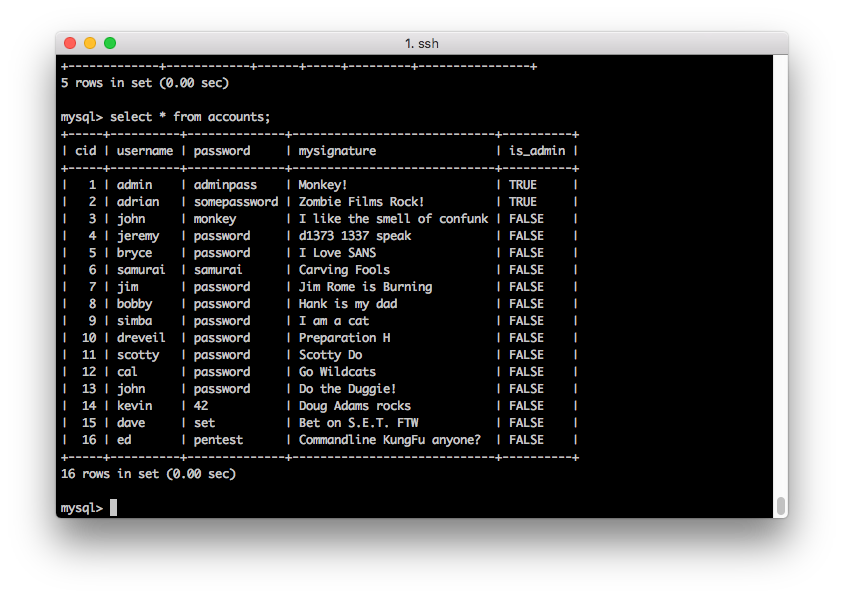Place cursor at the empty mysql> prompt
This screenshot has width=844, height=598.
point(113,508)
